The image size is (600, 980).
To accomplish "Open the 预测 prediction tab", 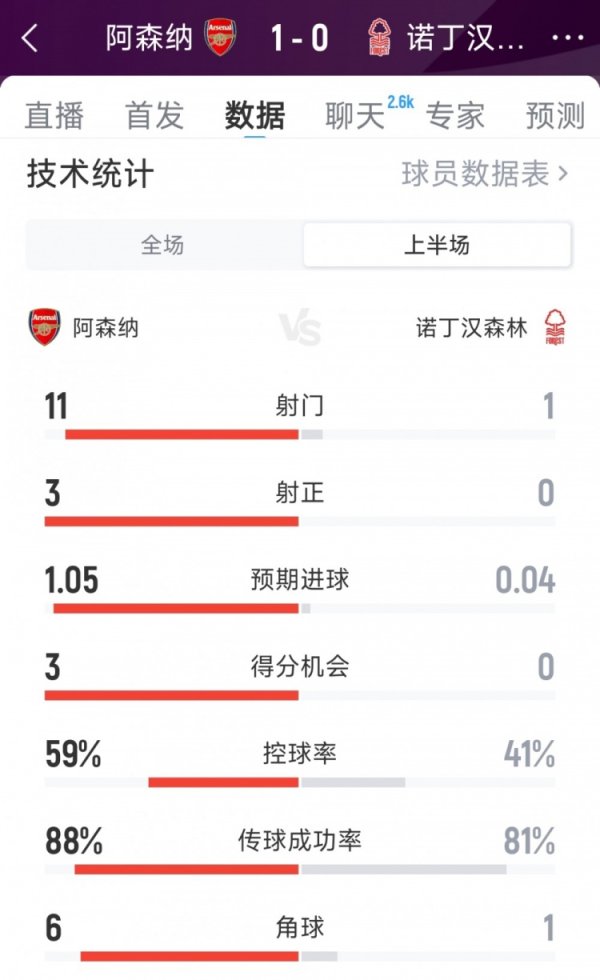I will pyautogui.click(x=555, y=116).
